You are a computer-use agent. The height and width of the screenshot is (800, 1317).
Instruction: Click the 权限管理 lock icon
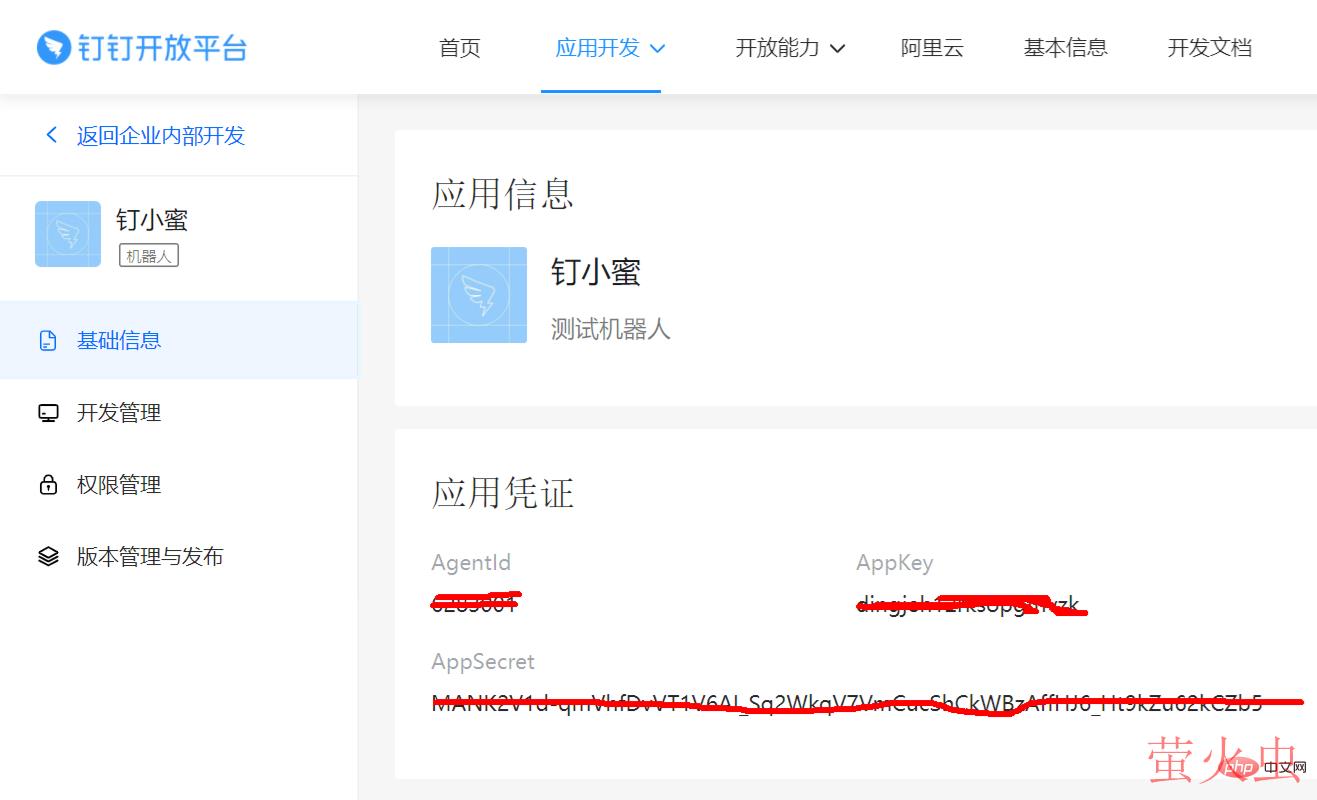tap(48, 485)
